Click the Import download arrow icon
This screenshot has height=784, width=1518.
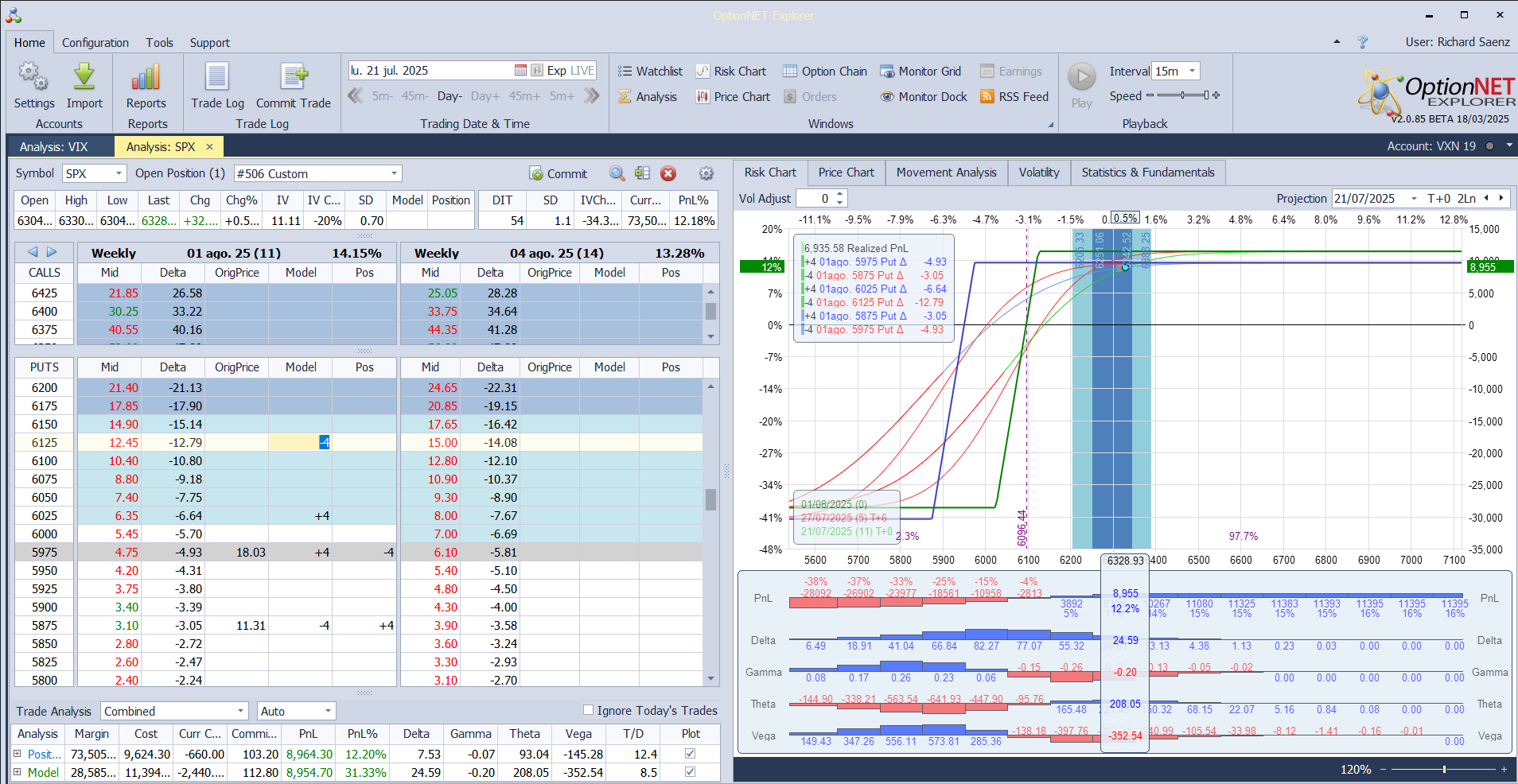[x=84, y=77]
